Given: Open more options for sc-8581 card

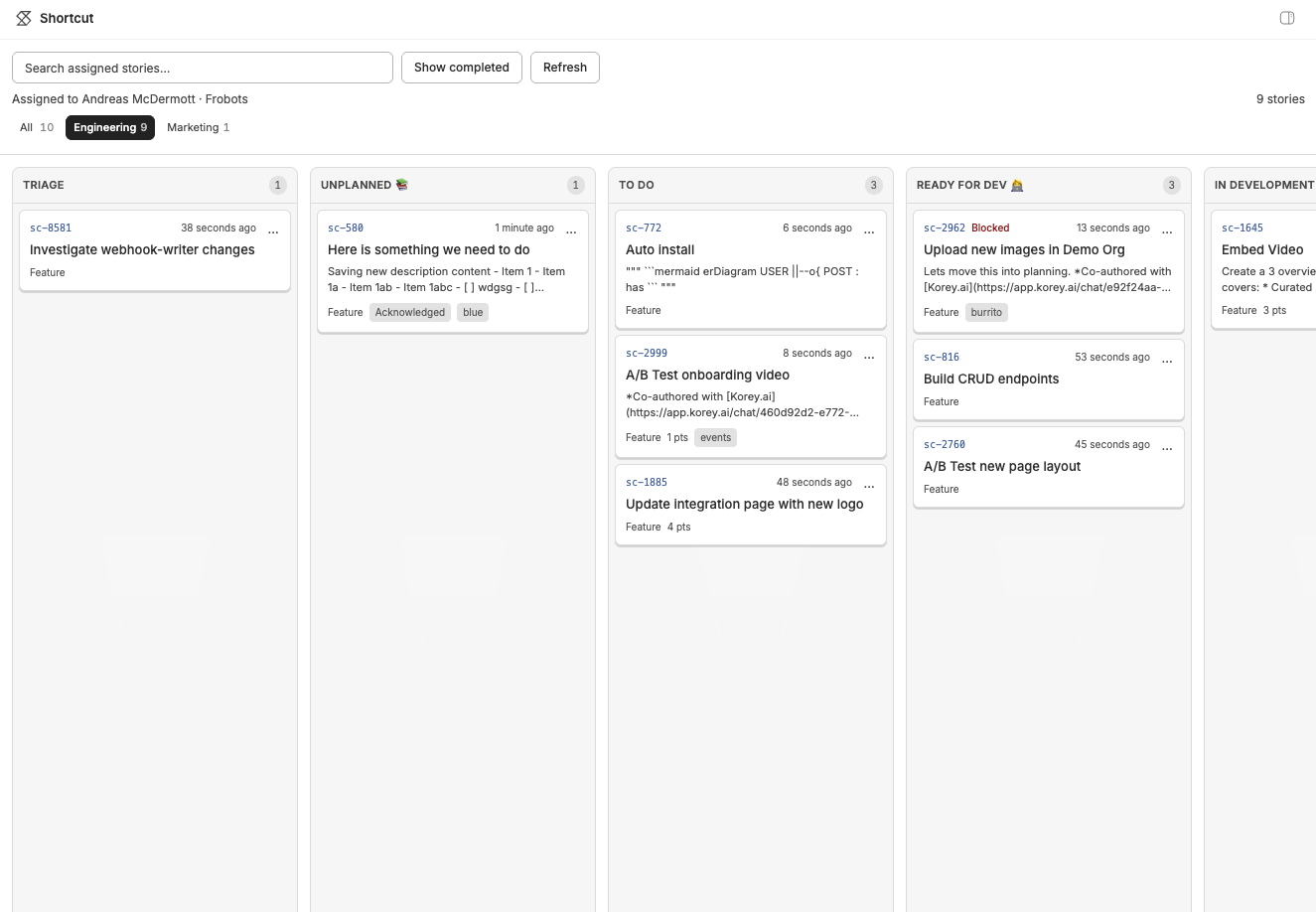Looking at the screenshot, I should [273, 229].
